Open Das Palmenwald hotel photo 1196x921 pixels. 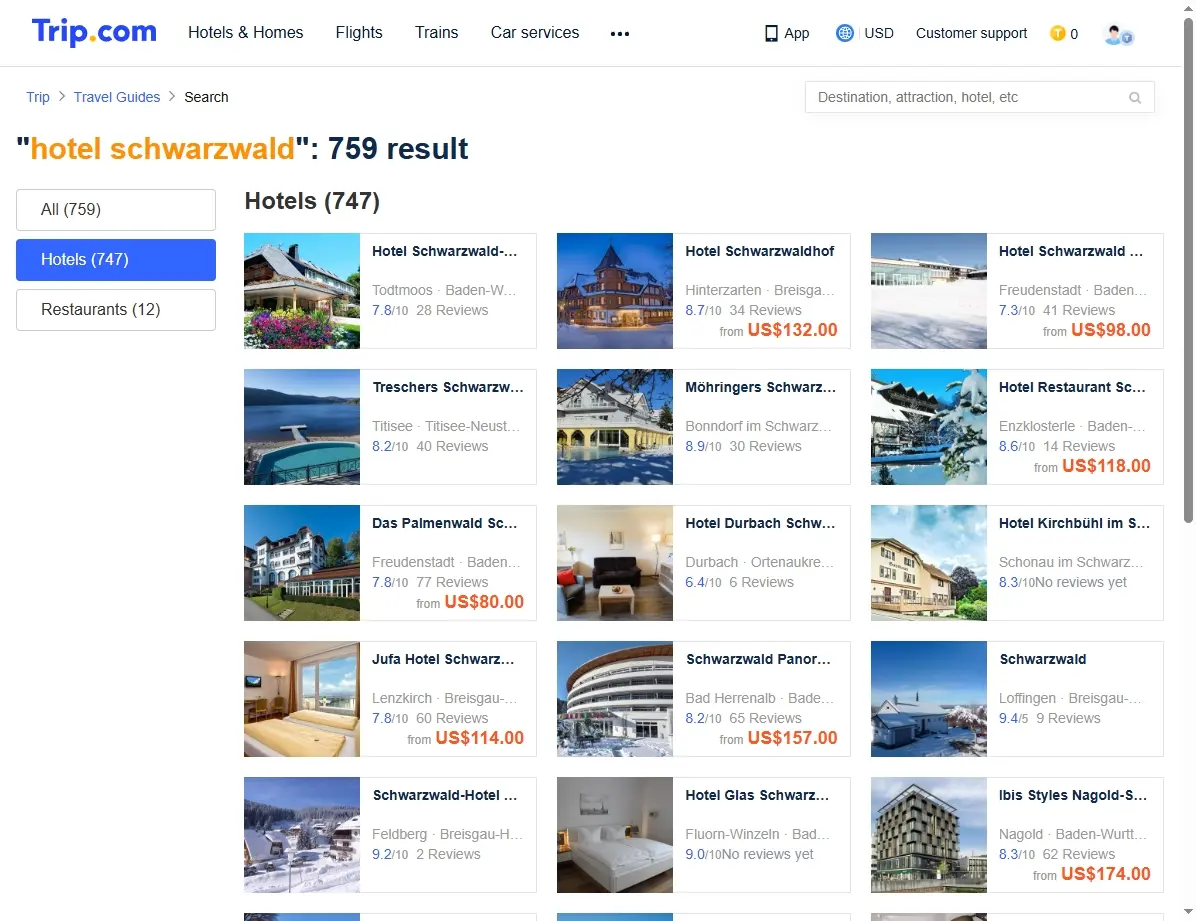point(302,562)
